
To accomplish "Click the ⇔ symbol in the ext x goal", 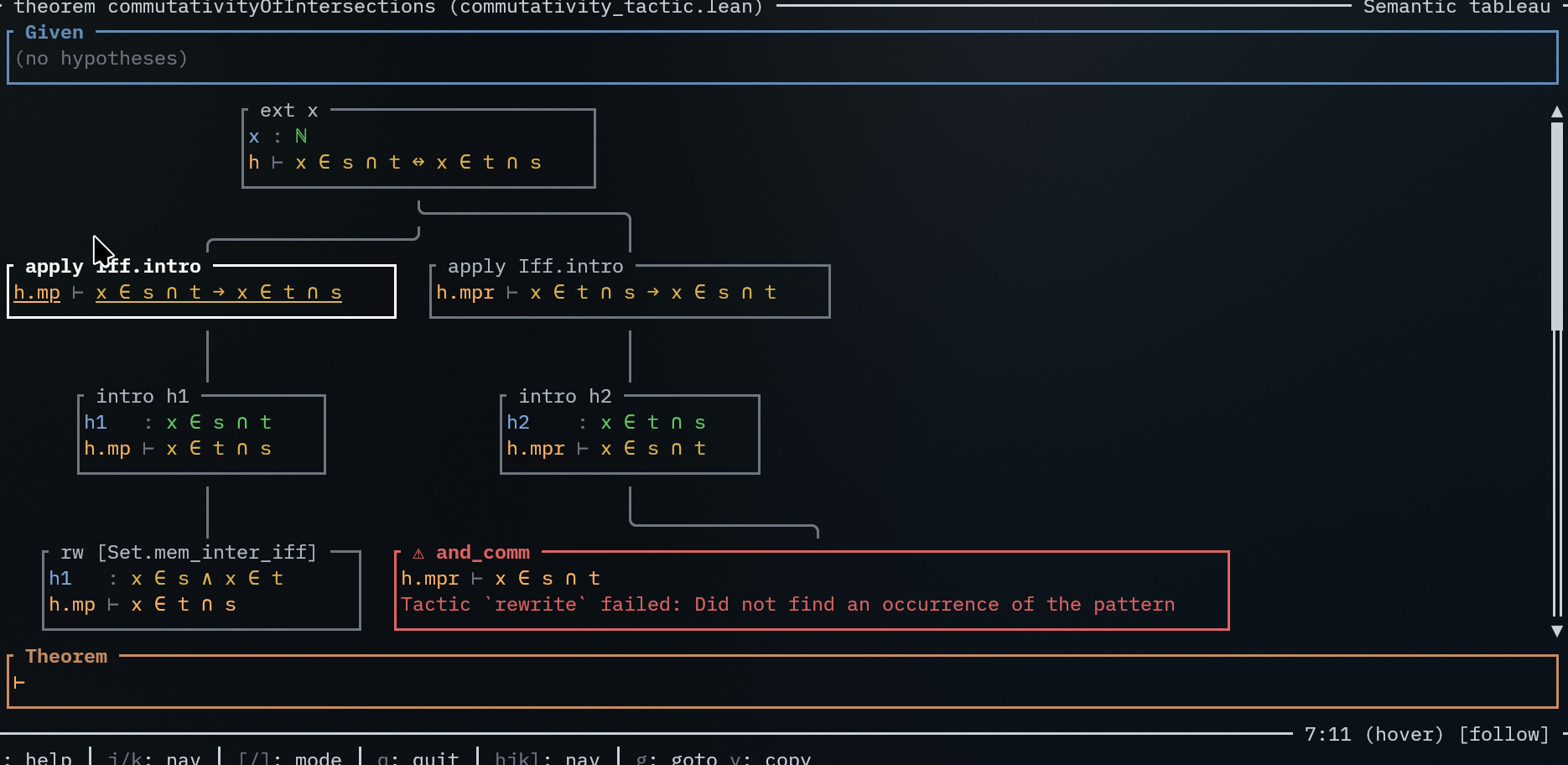I will pos(418,163).
